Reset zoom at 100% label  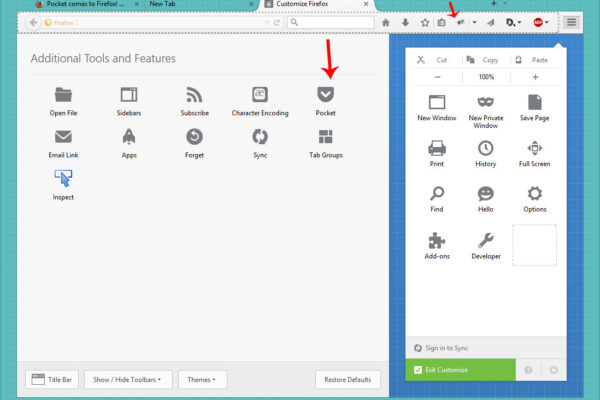pos(486,77)
